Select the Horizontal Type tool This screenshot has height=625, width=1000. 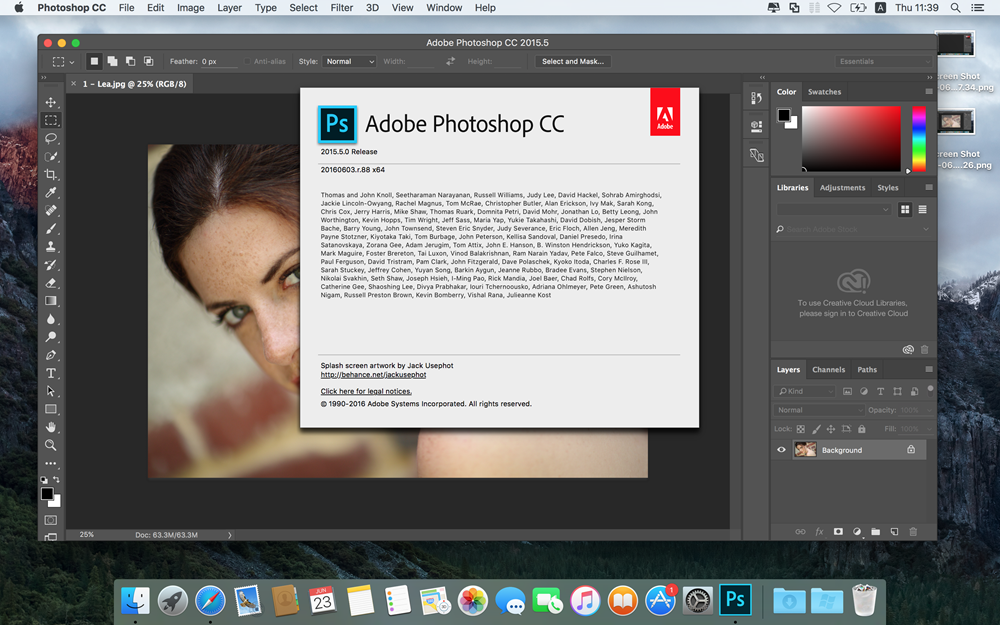tap(50, 373)
